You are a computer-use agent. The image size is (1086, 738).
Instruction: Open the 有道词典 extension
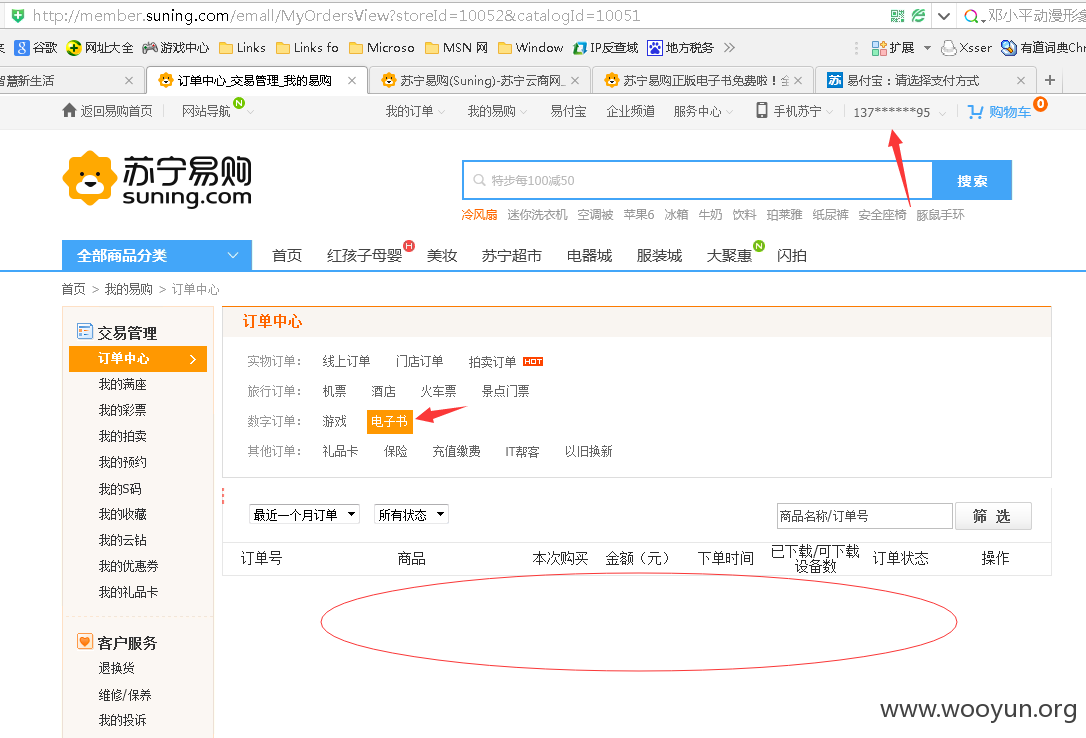[x=1043, y=48]
